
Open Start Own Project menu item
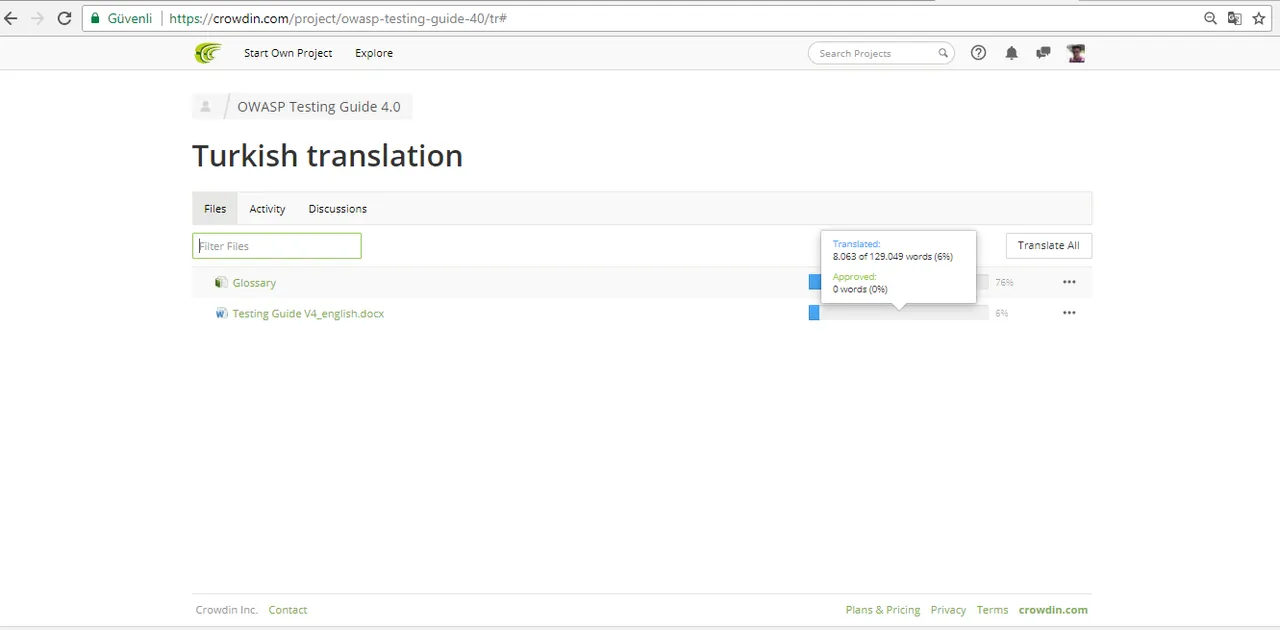(288, 53)
